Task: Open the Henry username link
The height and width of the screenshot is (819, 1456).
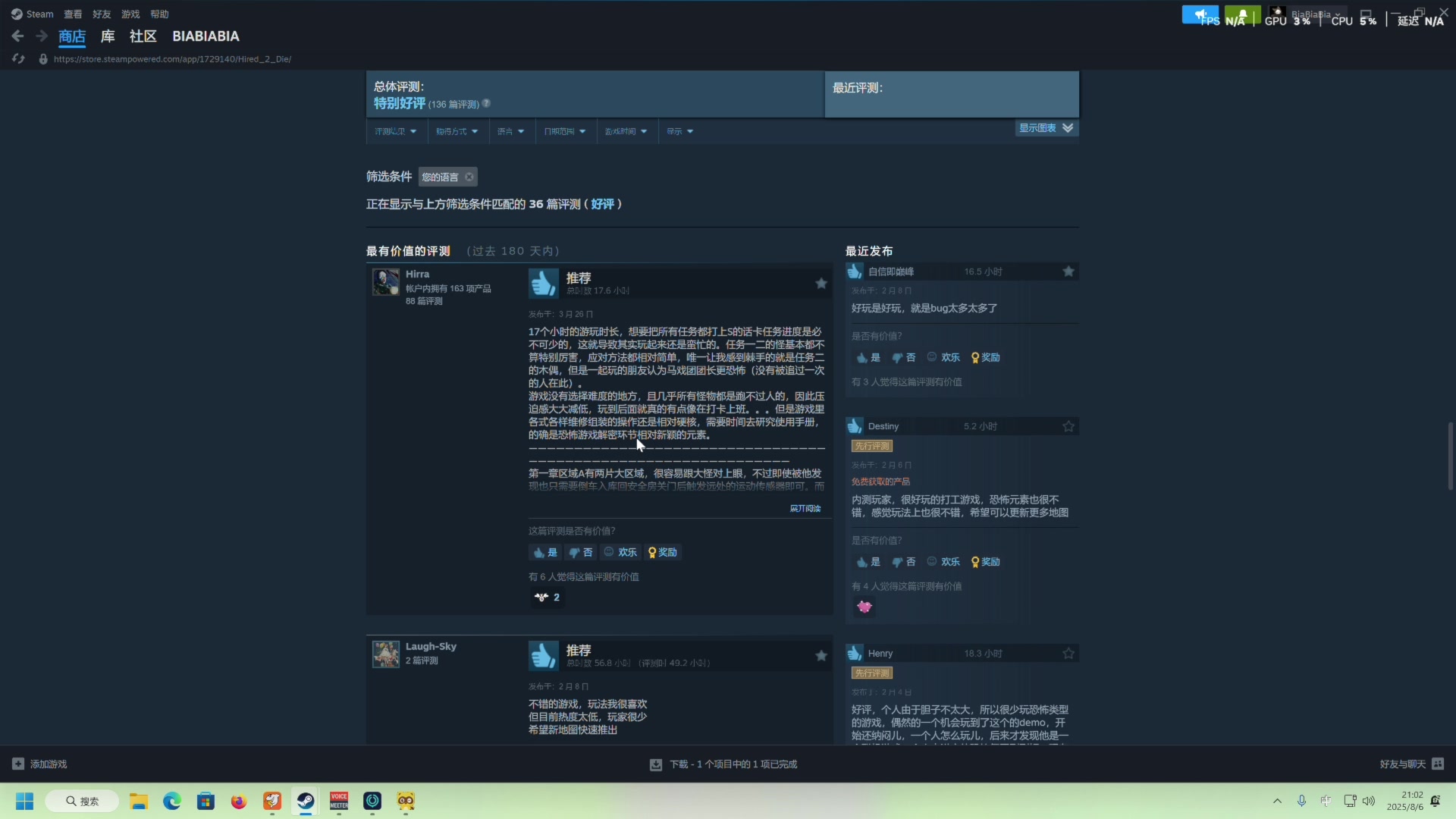Action: click(880, 653)
